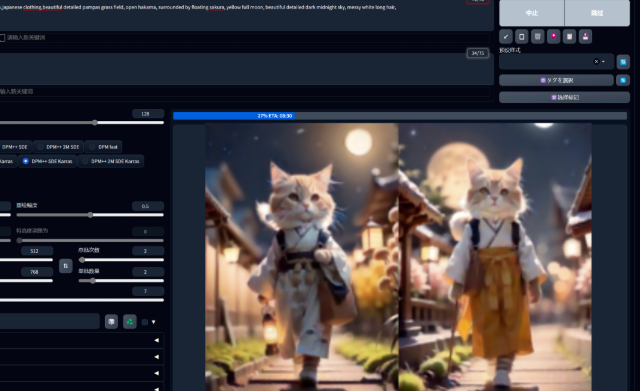Image resolution: width=642 pixels, height=391 pixels.
Task: Adjust the batch count slider under 512 row
Action: tap(121, 260)
